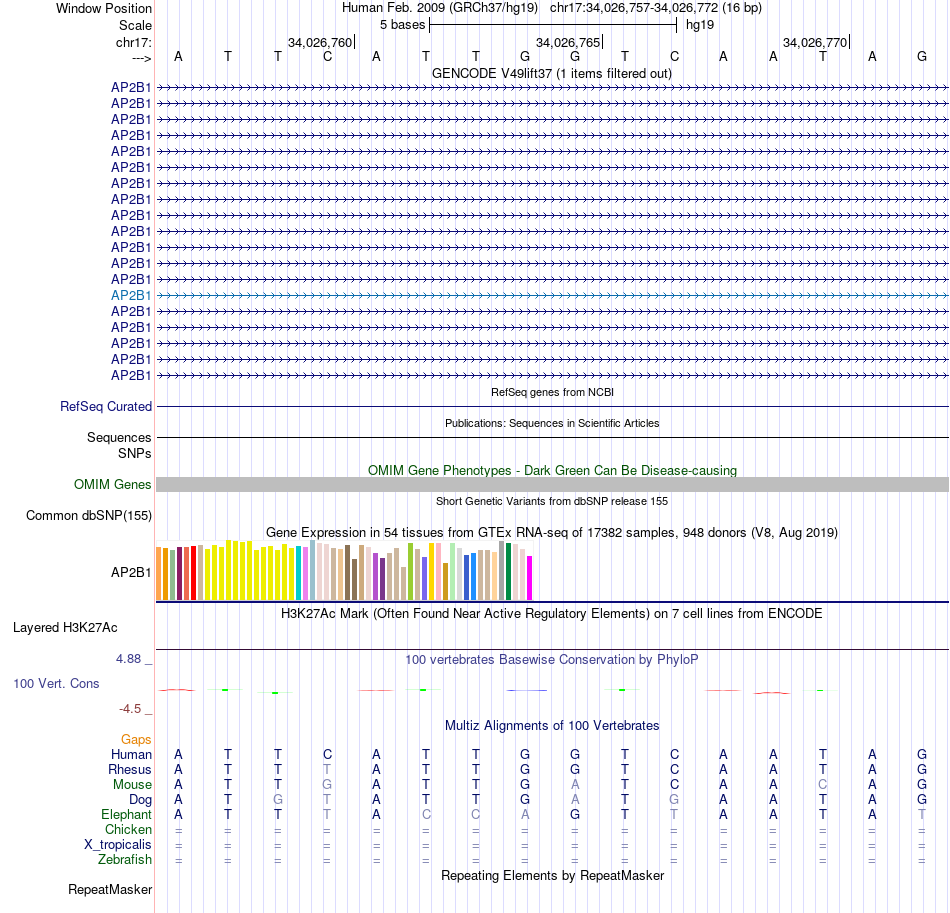The height and width of the screenshot is (913, 950).
Task: Click the Window Position label
Action: pyautogui.click(x=104, y=8)
